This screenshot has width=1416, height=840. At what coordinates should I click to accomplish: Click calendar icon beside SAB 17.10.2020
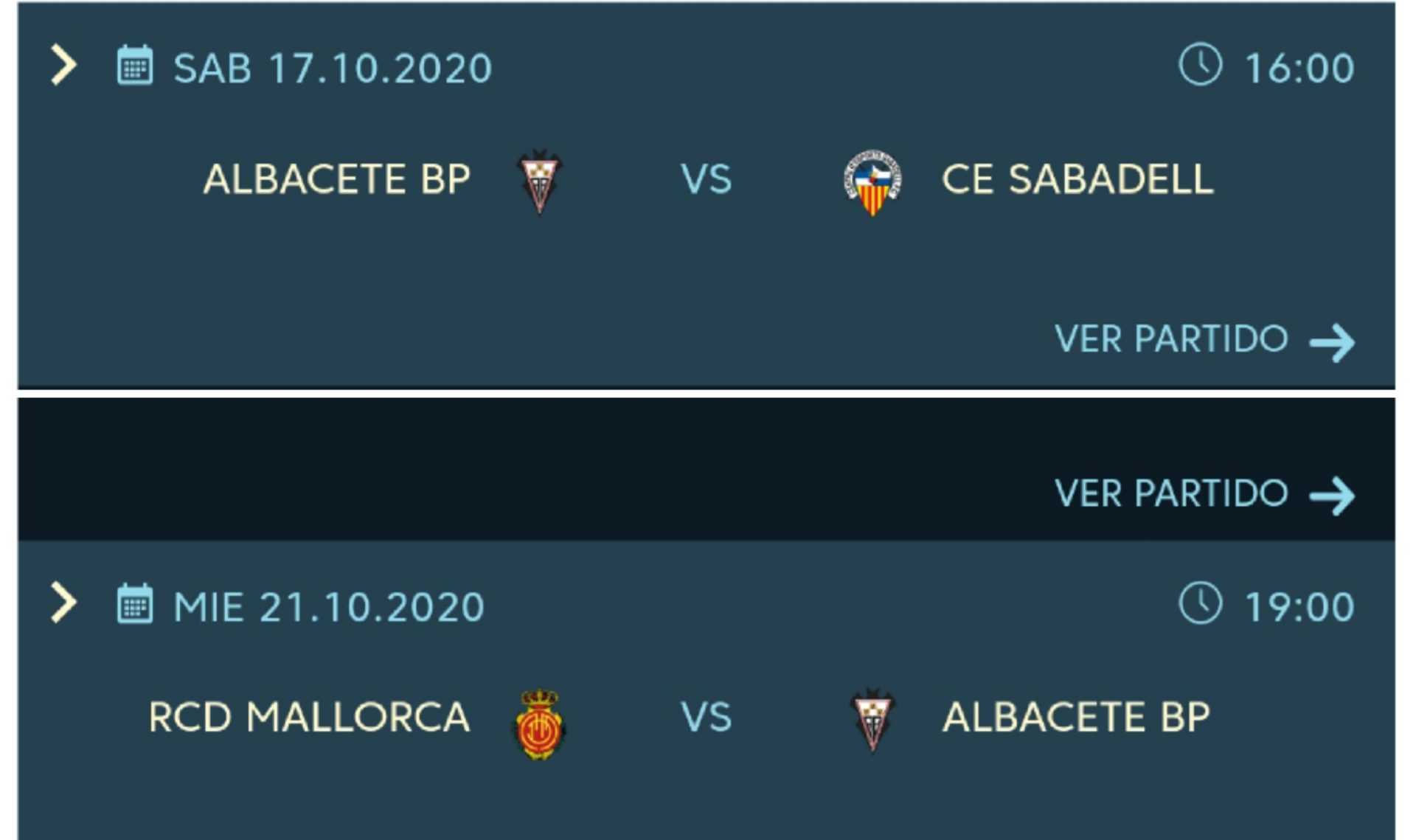pyautogui.click(x=135, y=65)
